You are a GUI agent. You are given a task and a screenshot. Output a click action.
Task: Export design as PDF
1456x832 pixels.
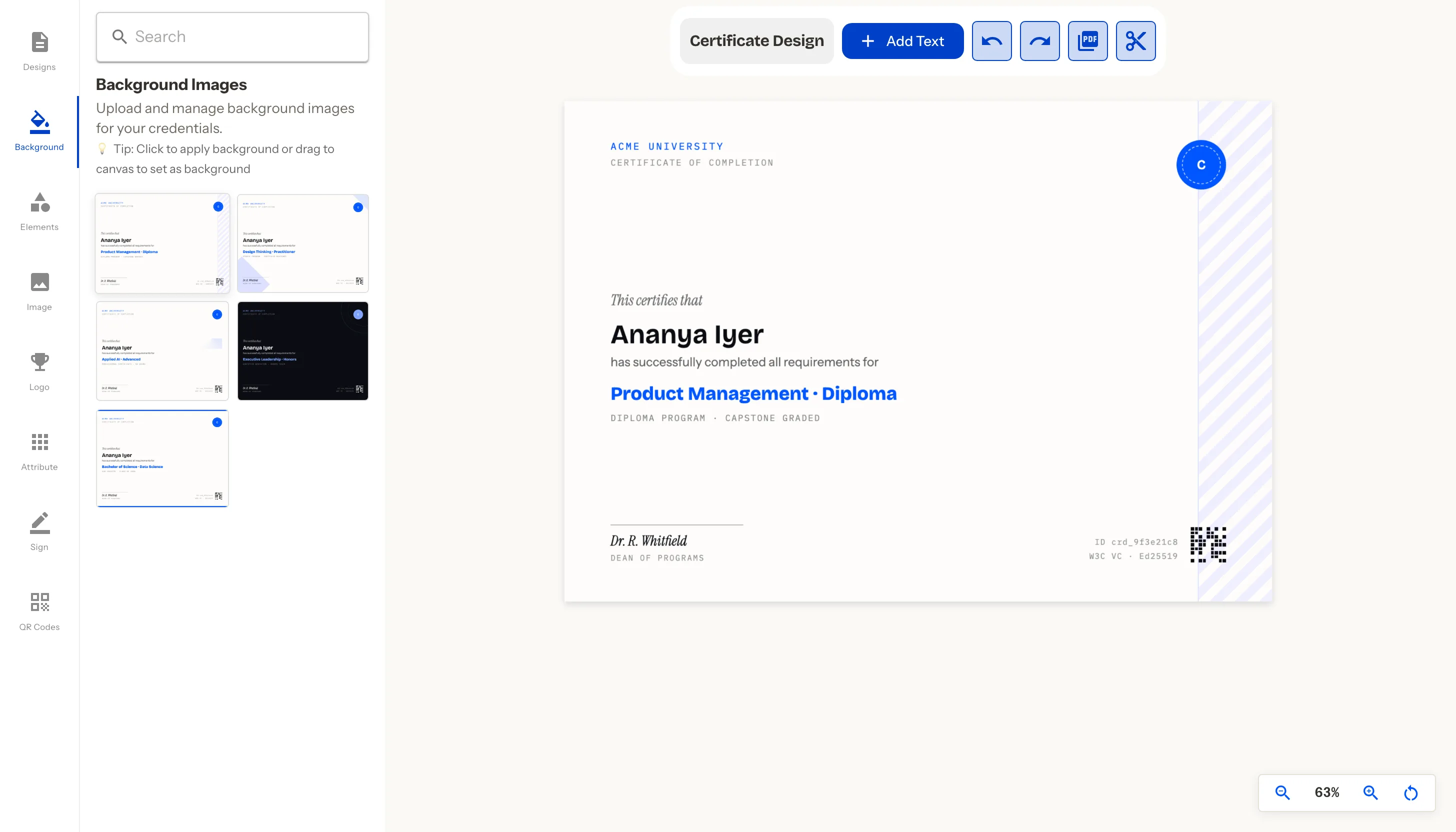click(x=1087, y=41)
